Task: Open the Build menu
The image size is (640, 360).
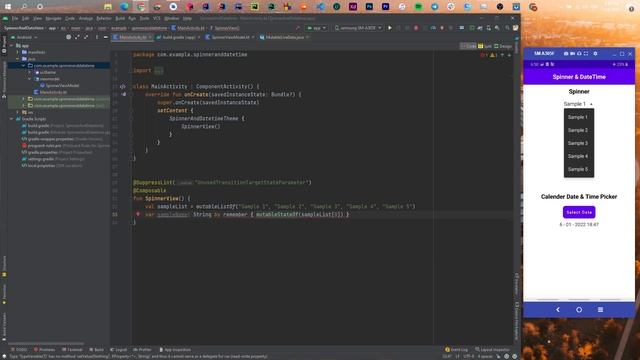Action: (x=120, y=18)
